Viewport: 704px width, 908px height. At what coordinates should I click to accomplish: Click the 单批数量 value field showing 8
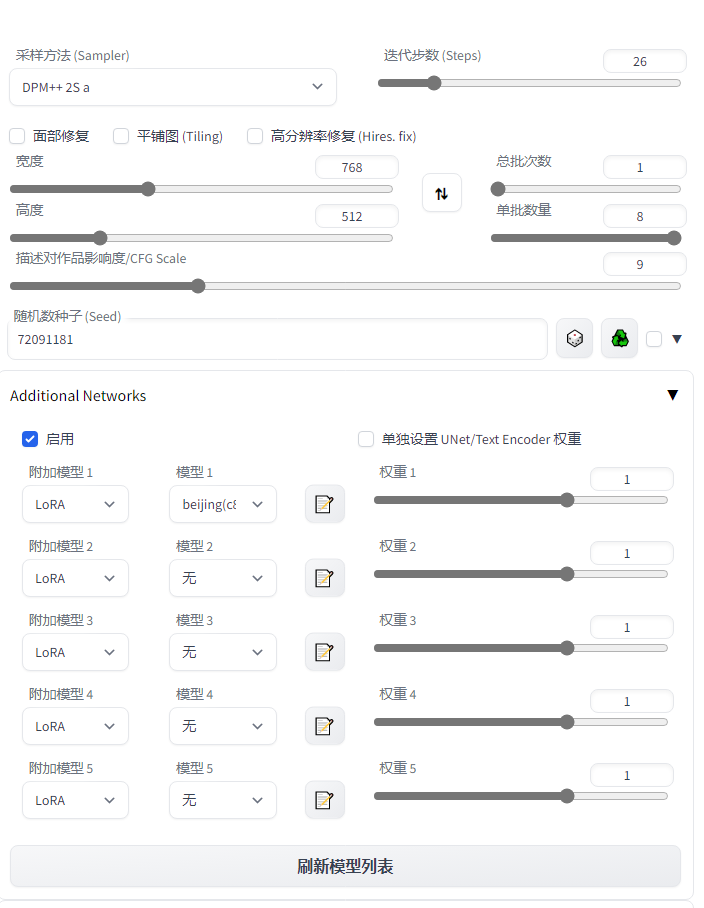[x=644, y=216]
